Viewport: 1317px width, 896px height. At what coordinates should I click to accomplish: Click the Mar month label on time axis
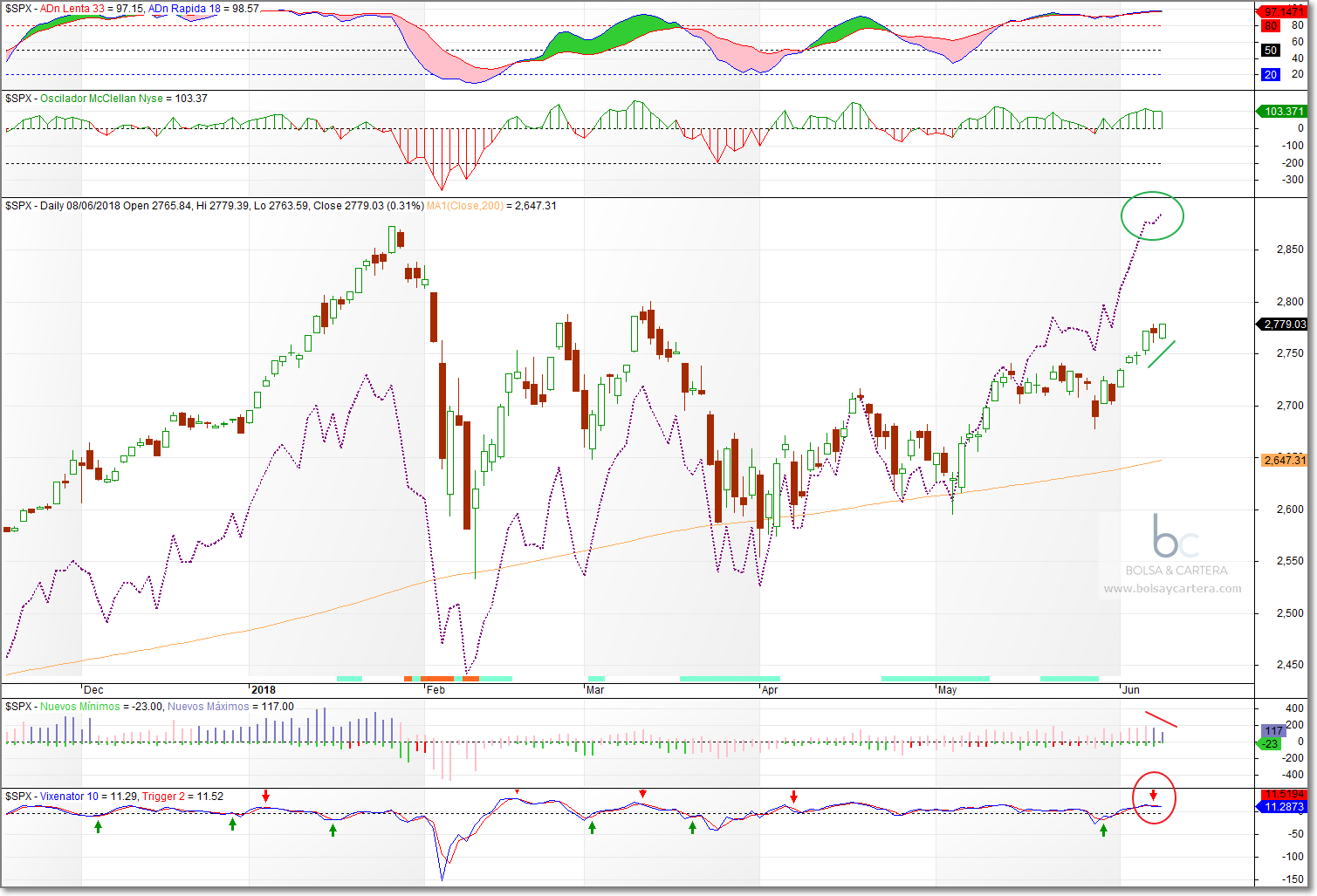pos(595,690)
